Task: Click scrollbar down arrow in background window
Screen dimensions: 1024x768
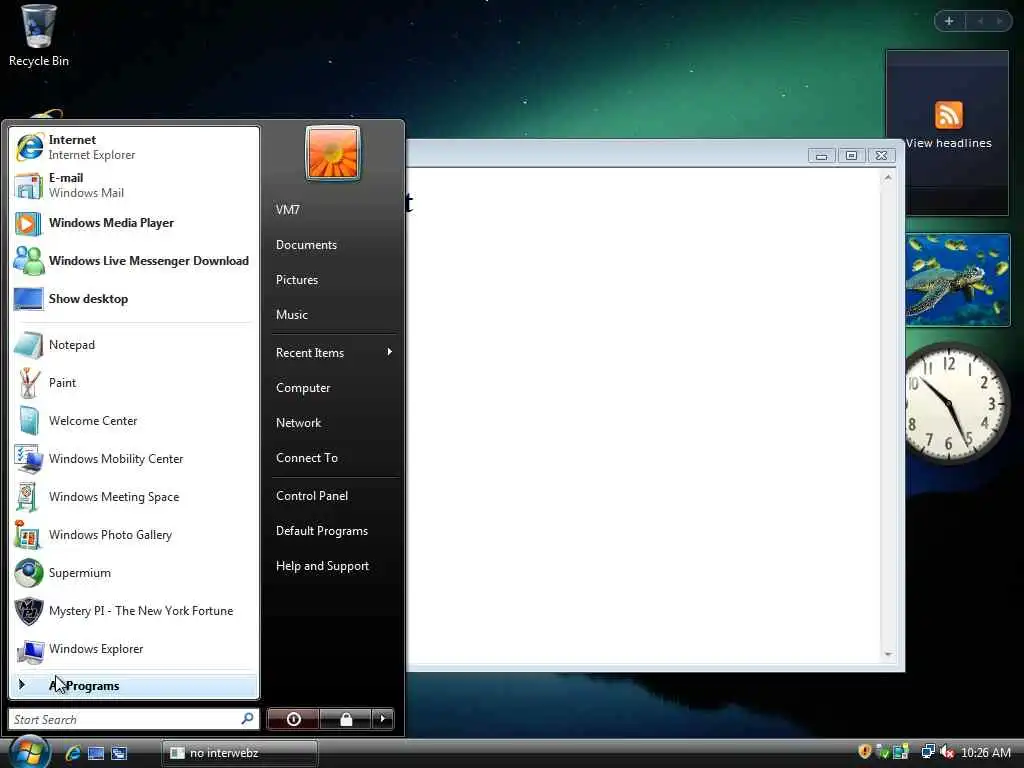Action: pyautogui.click(x=888, y=654)
